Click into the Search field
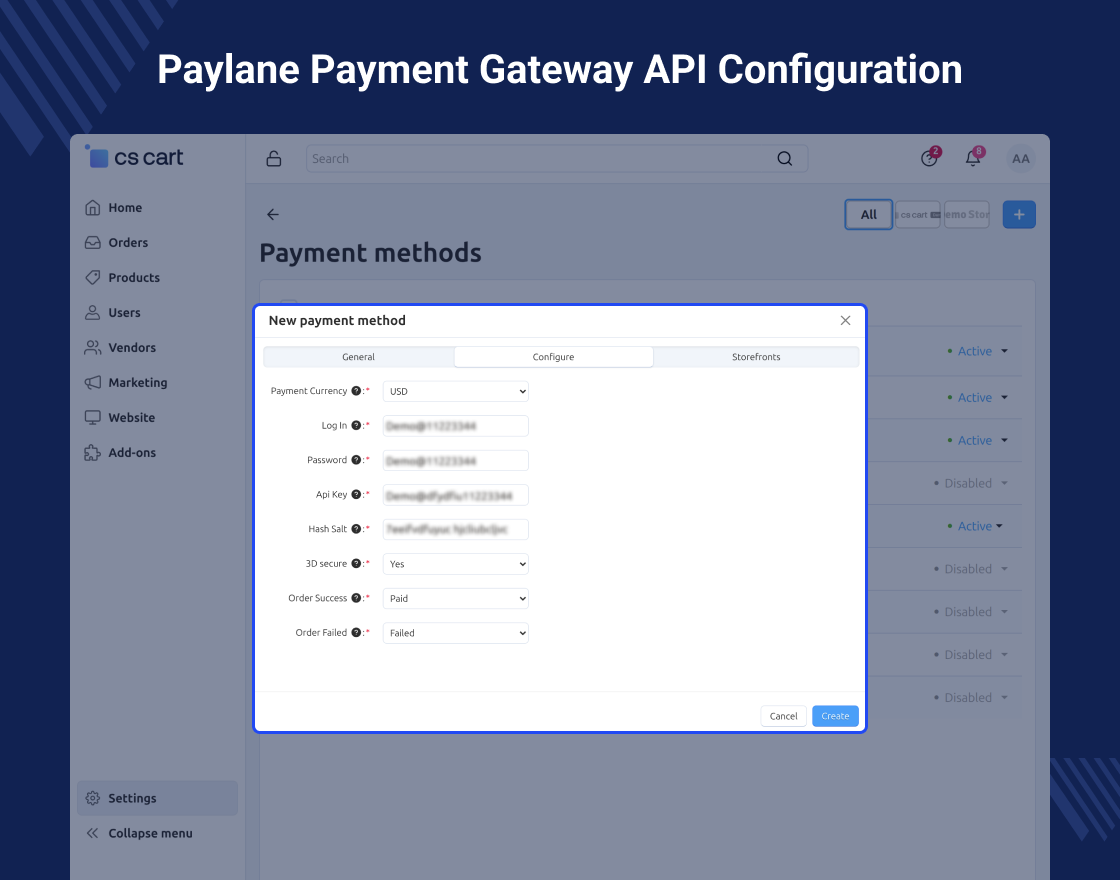 tap(557, 159)
